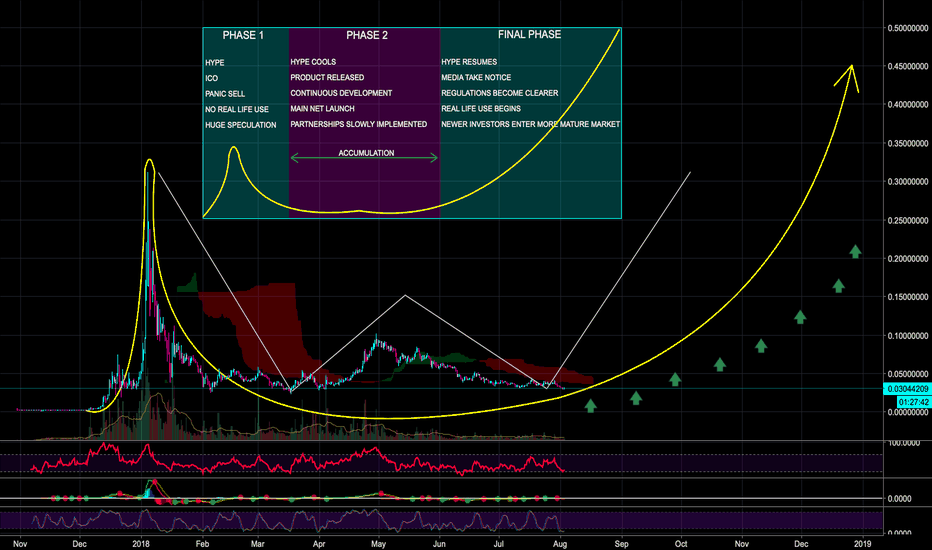This screenshot has height=550, width=932.
Task: Select the PHASE 1 heading text
Action: 243,35
